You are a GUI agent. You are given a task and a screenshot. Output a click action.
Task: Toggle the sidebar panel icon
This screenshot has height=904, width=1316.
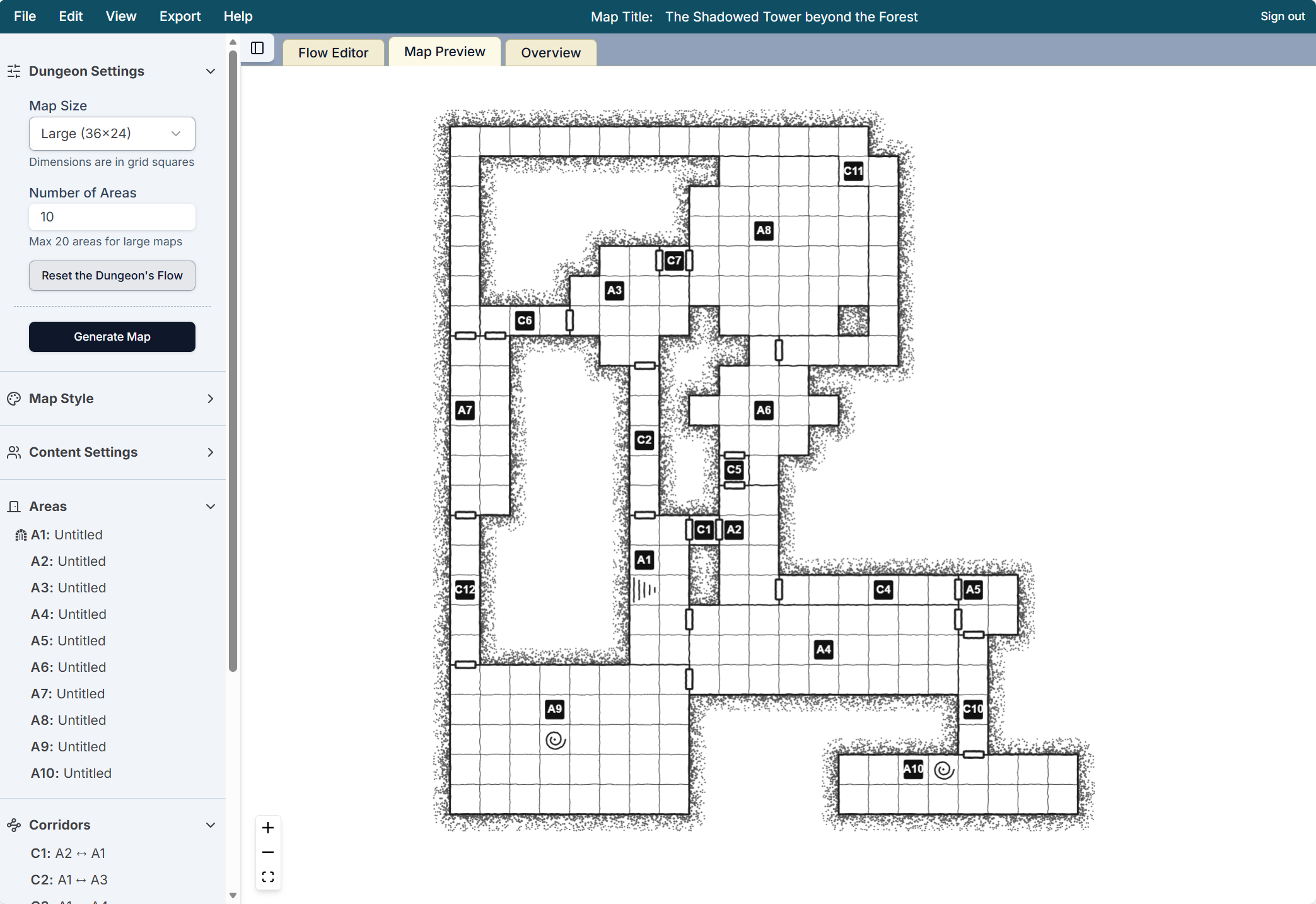tap(257, 49)
